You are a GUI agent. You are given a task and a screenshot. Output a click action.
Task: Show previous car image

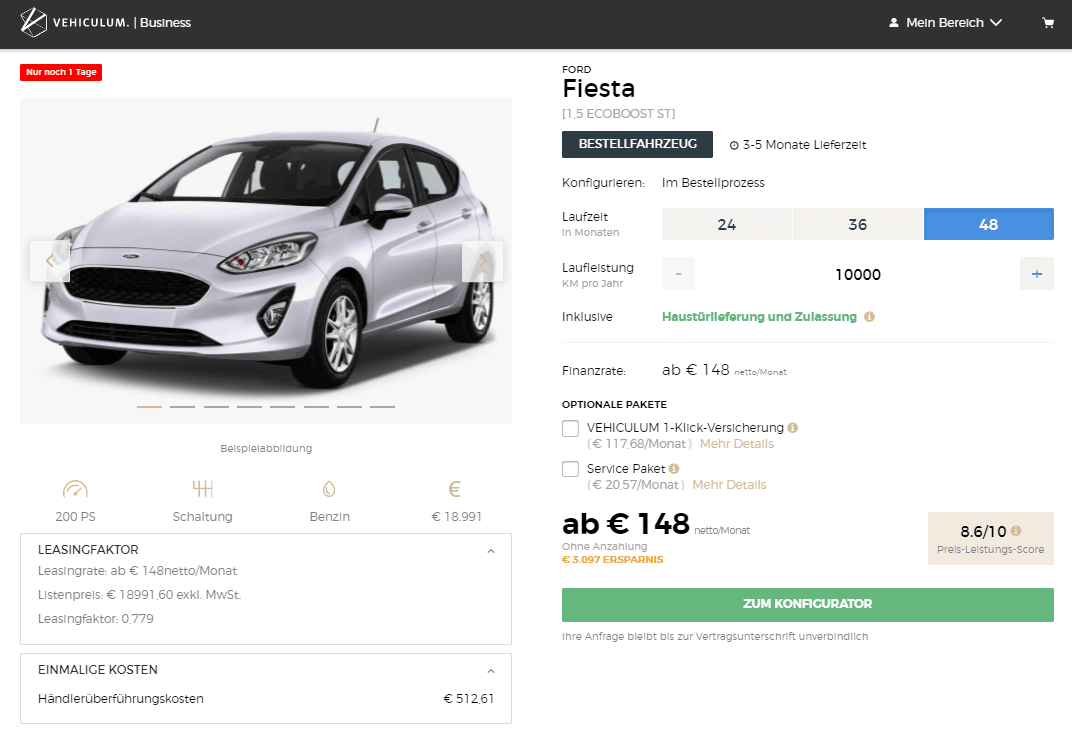[x=50, y=261]
